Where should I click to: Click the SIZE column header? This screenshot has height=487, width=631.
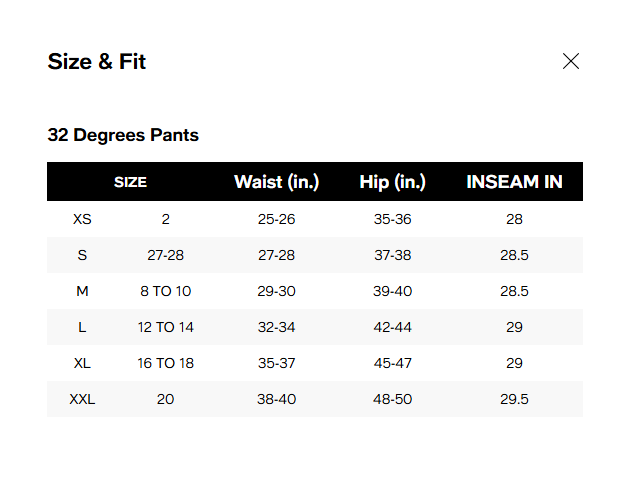[x=130, y=182]
